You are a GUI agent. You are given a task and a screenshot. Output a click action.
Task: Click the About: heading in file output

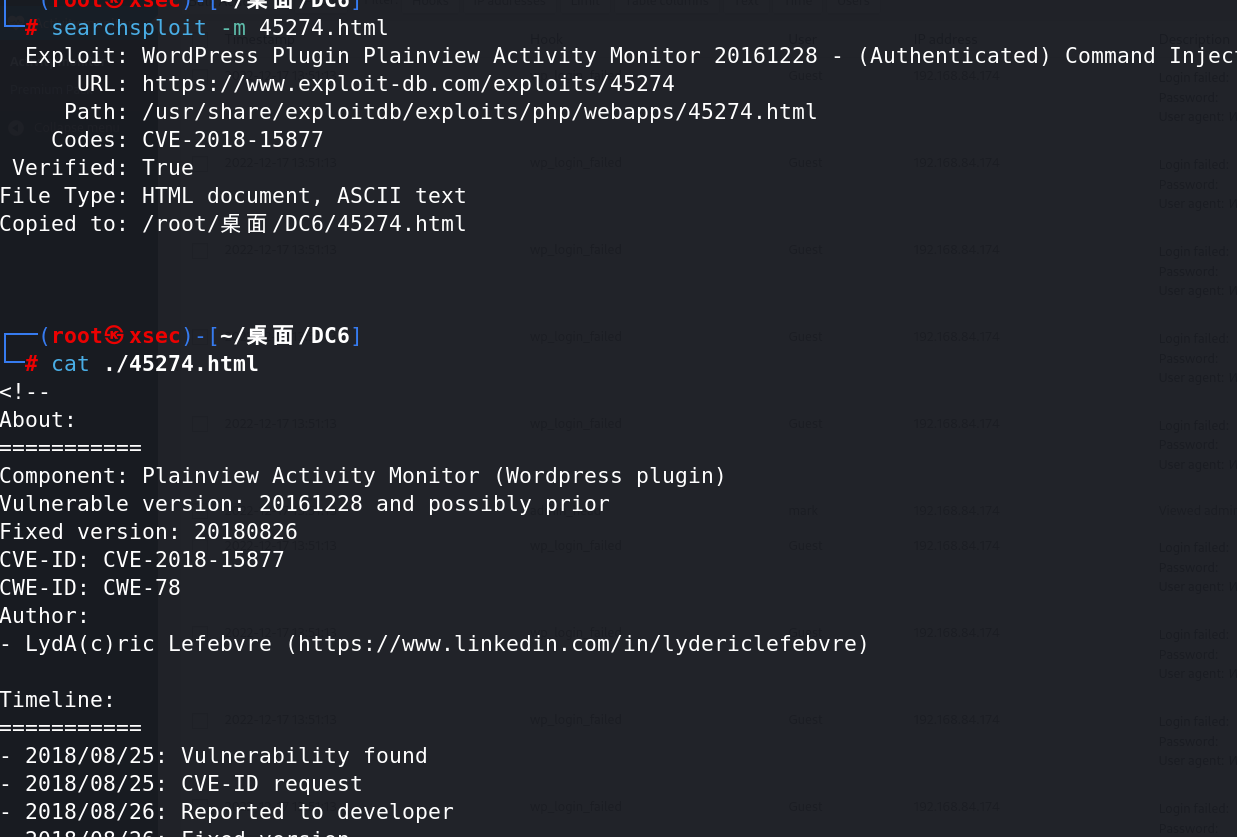[x=38, y=420]
